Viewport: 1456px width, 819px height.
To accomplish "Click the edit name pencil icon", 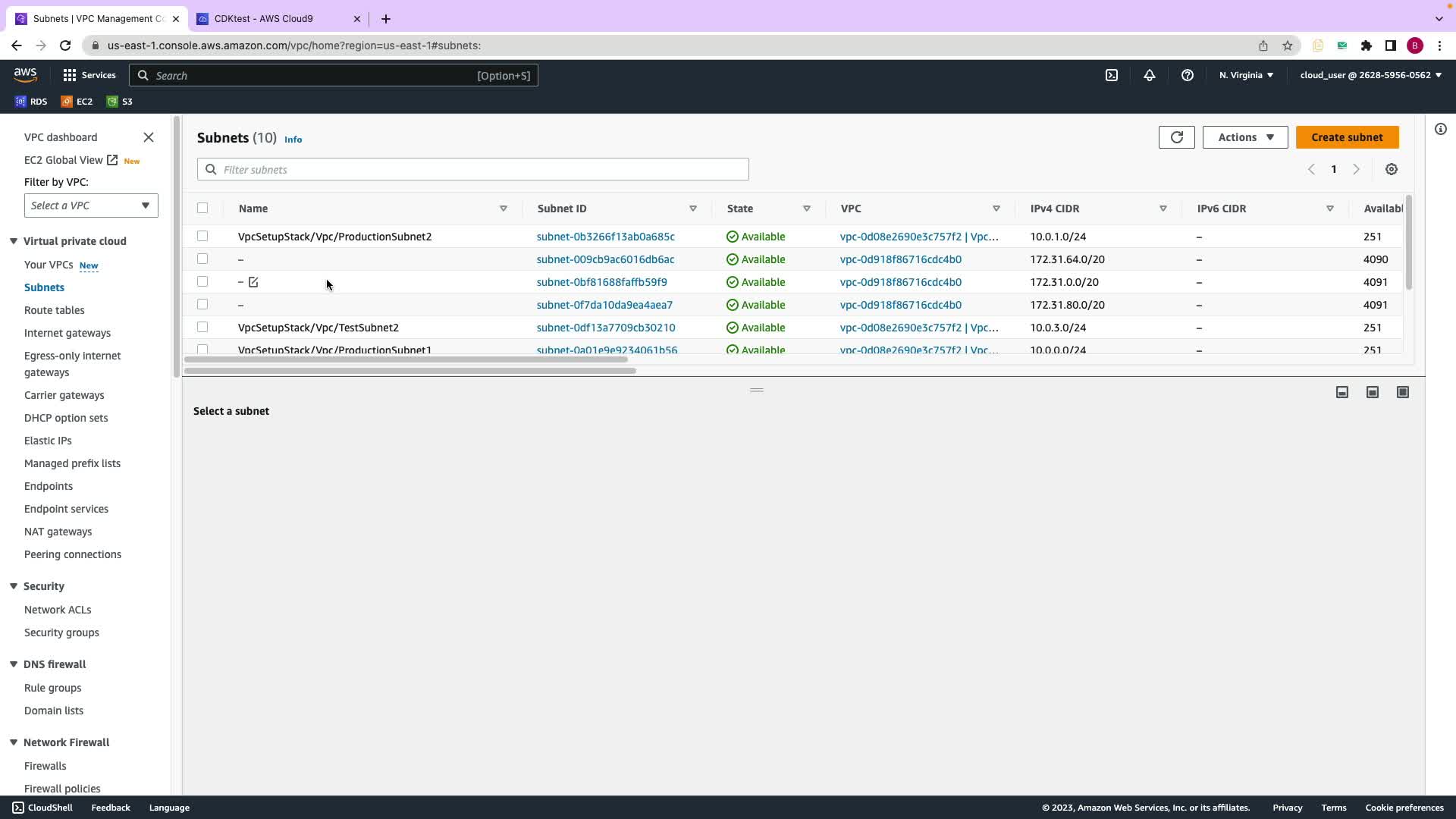I will tap(253, 282).
